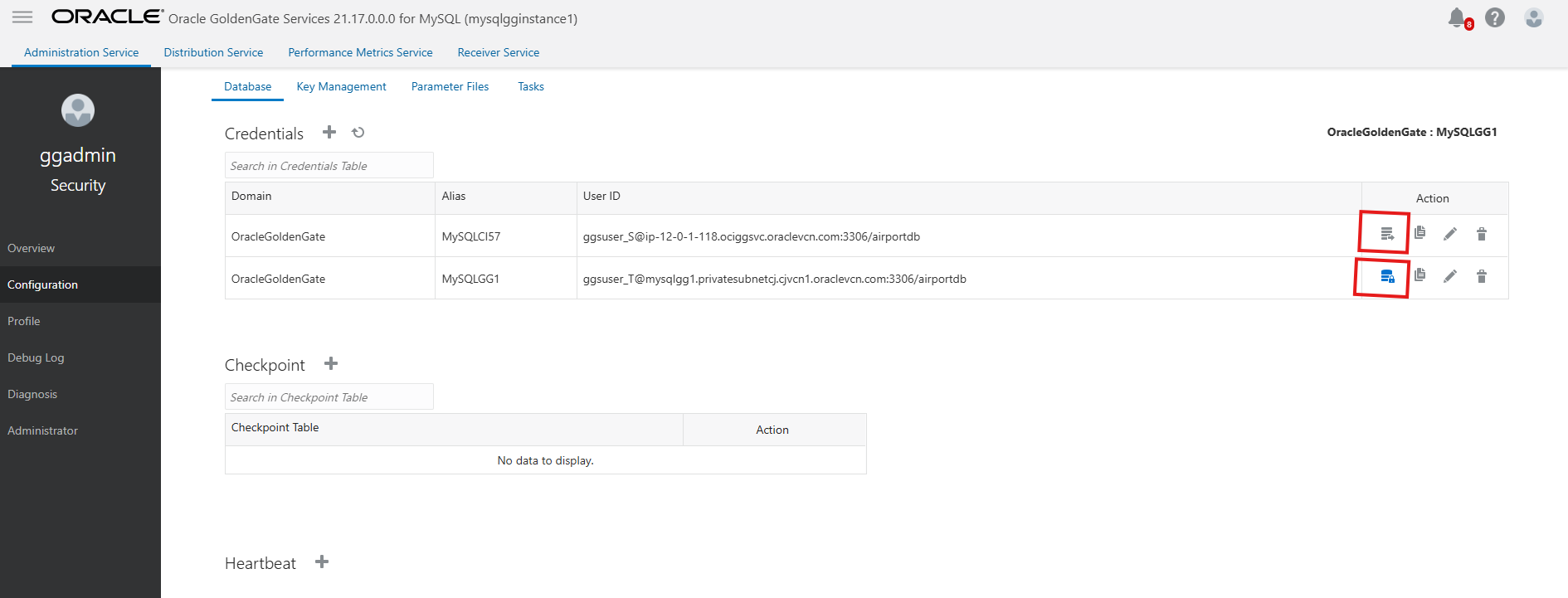Click OracleGoldenGate domain in MySQLGG1 row
The width and height of the screenshot is (1568, 598).
pyautogui.click(x=330, y=279)
